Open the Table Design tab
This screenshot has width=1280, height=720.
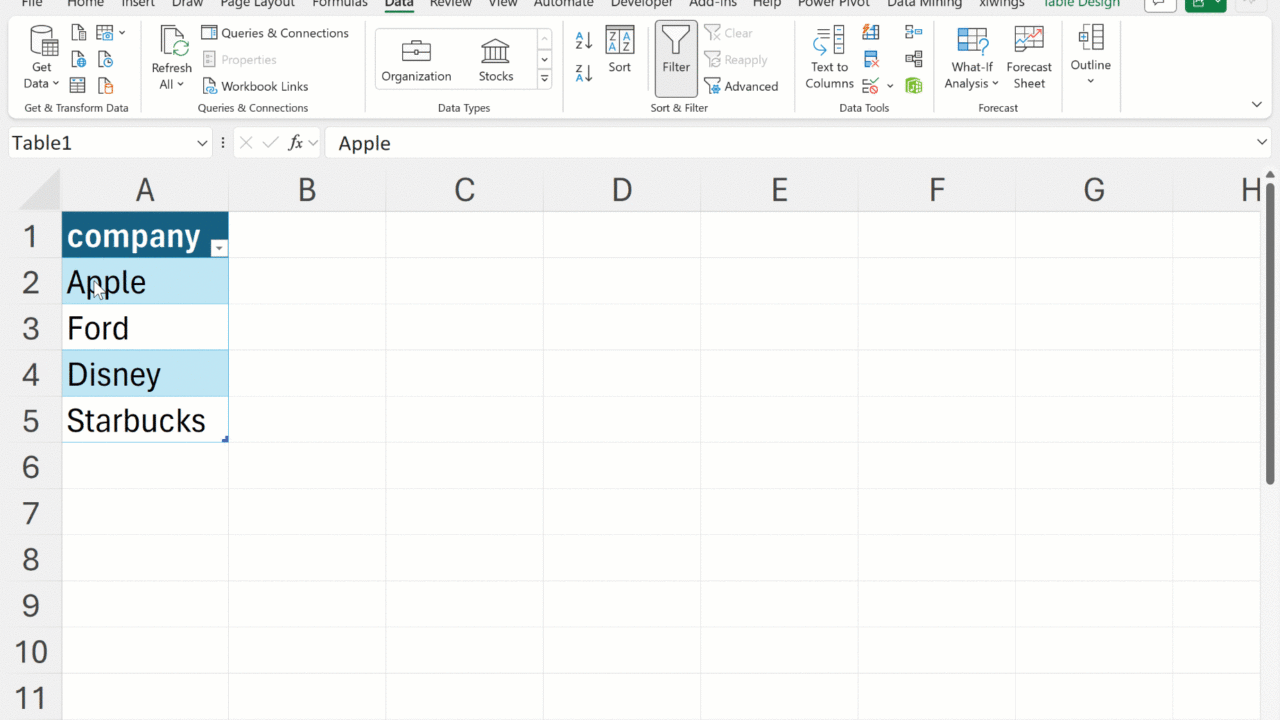[x=1081, y=4]
